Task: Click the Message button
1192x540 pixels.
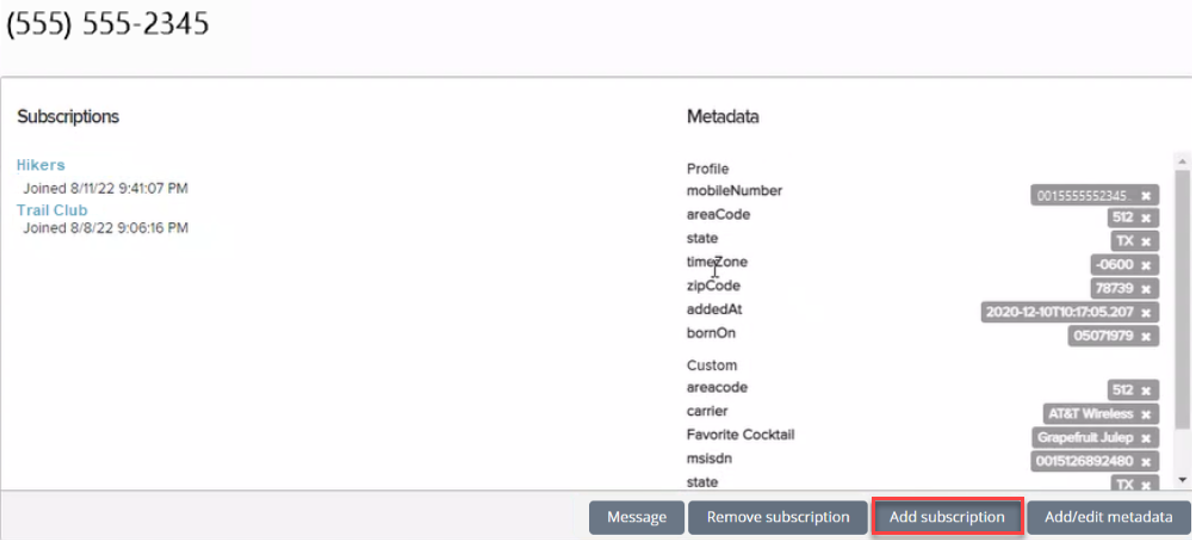Action: pos(636,517)
